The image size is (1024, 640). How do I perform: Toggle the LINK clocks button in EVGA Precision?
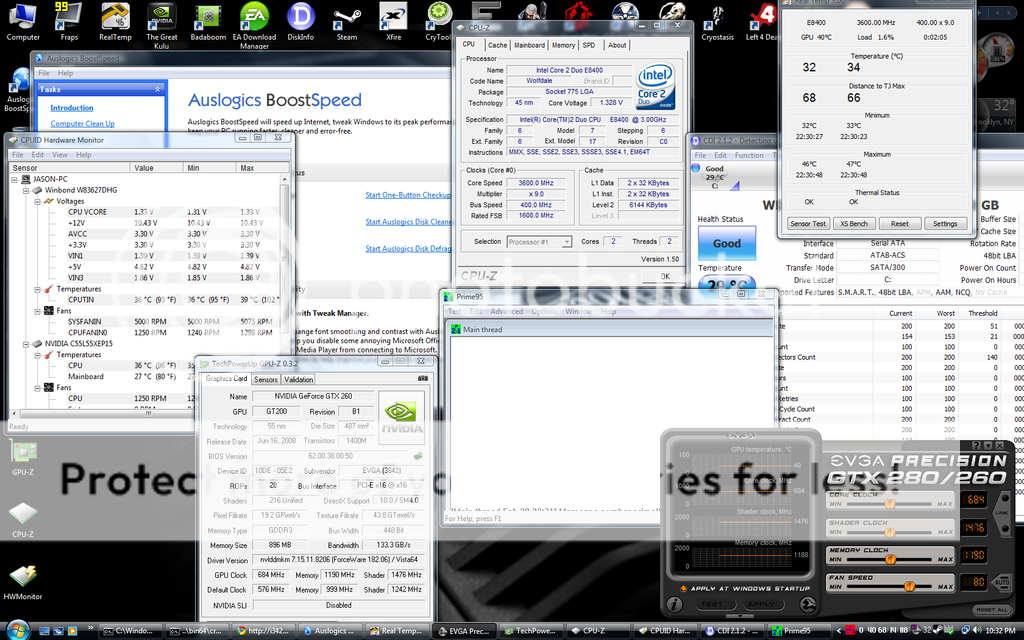1002,511
